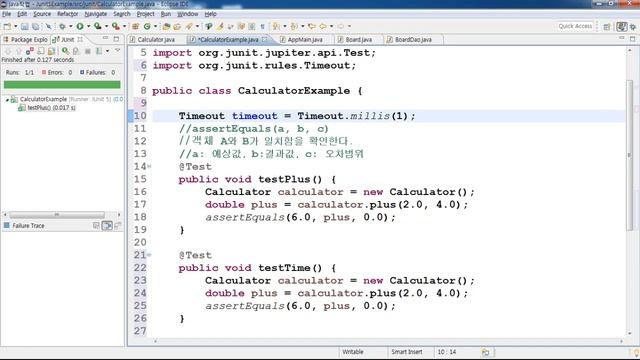Open the New file dropdown arrow
The width and height of the screenshot is (640, 360).
[16, 27]
